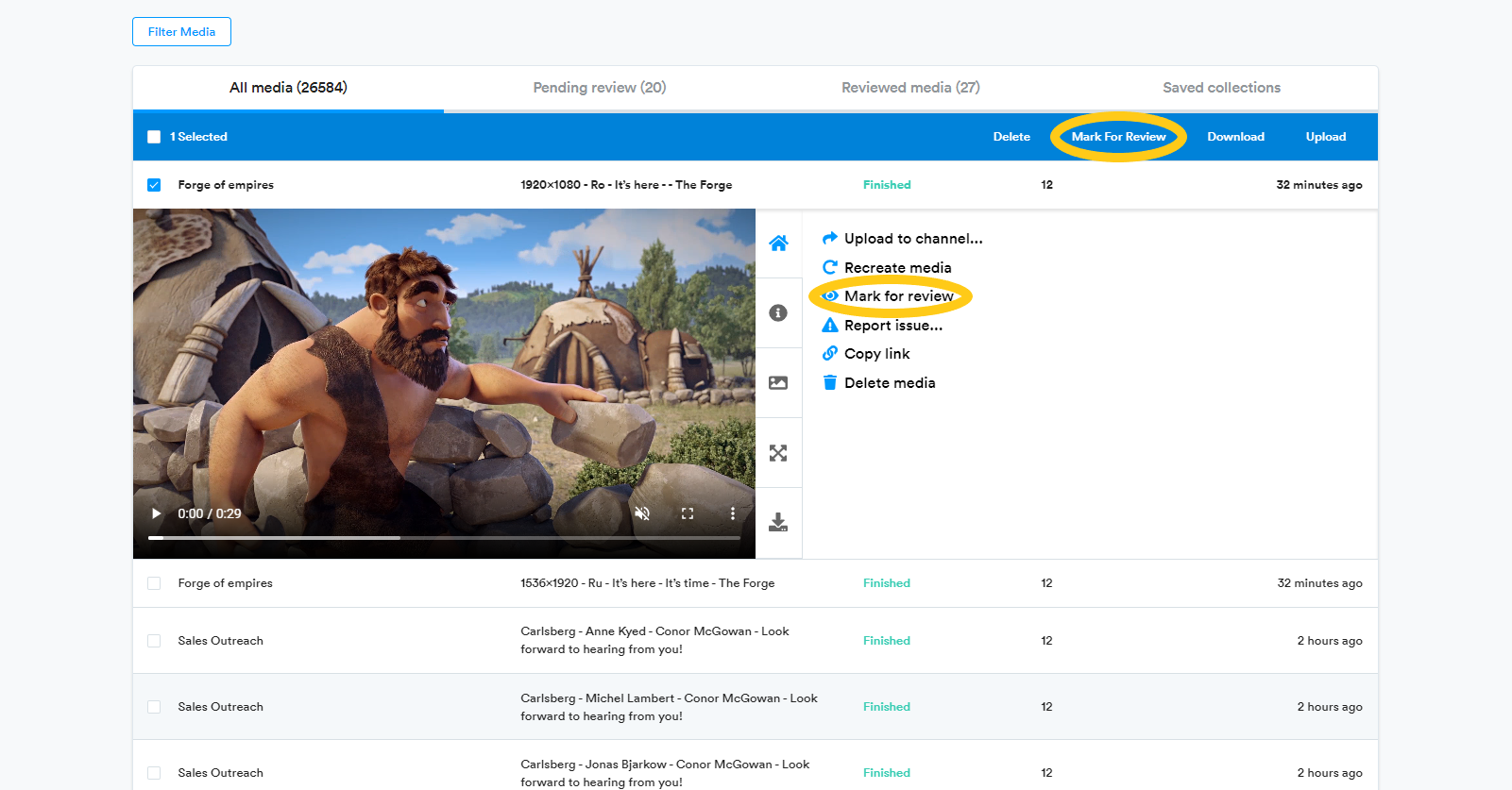
Task: Open the Saved collections tab
Action: (1221, 88)
